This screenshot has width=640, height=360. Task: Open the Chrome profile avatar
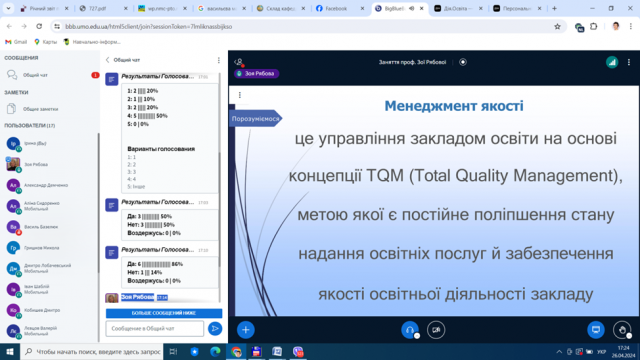[x=616, y=27]
